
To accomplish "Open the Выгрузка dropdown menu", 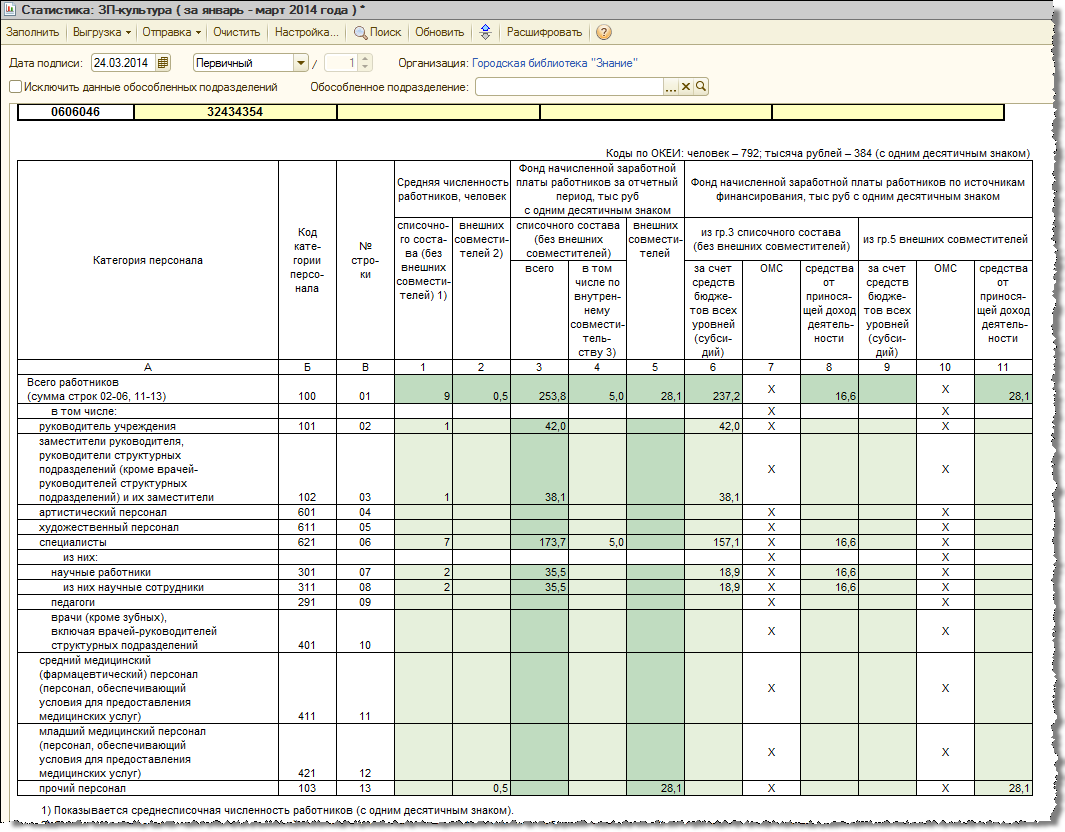I will 101,32.
